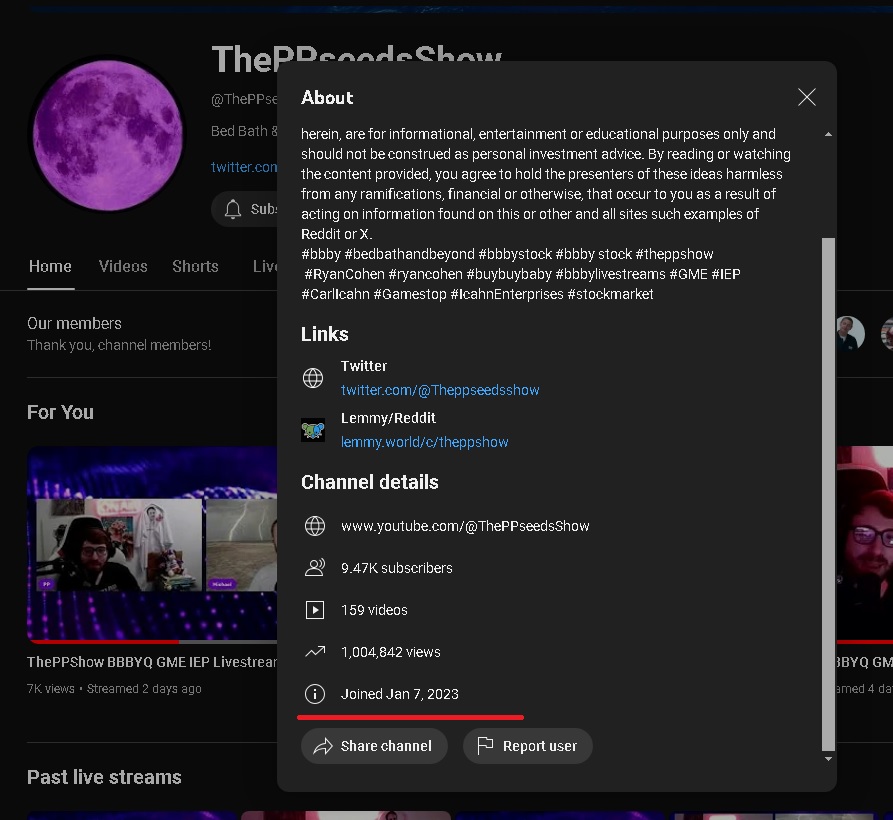Click the right-side partially visible video thumbnail

click(x=865, y=544)
